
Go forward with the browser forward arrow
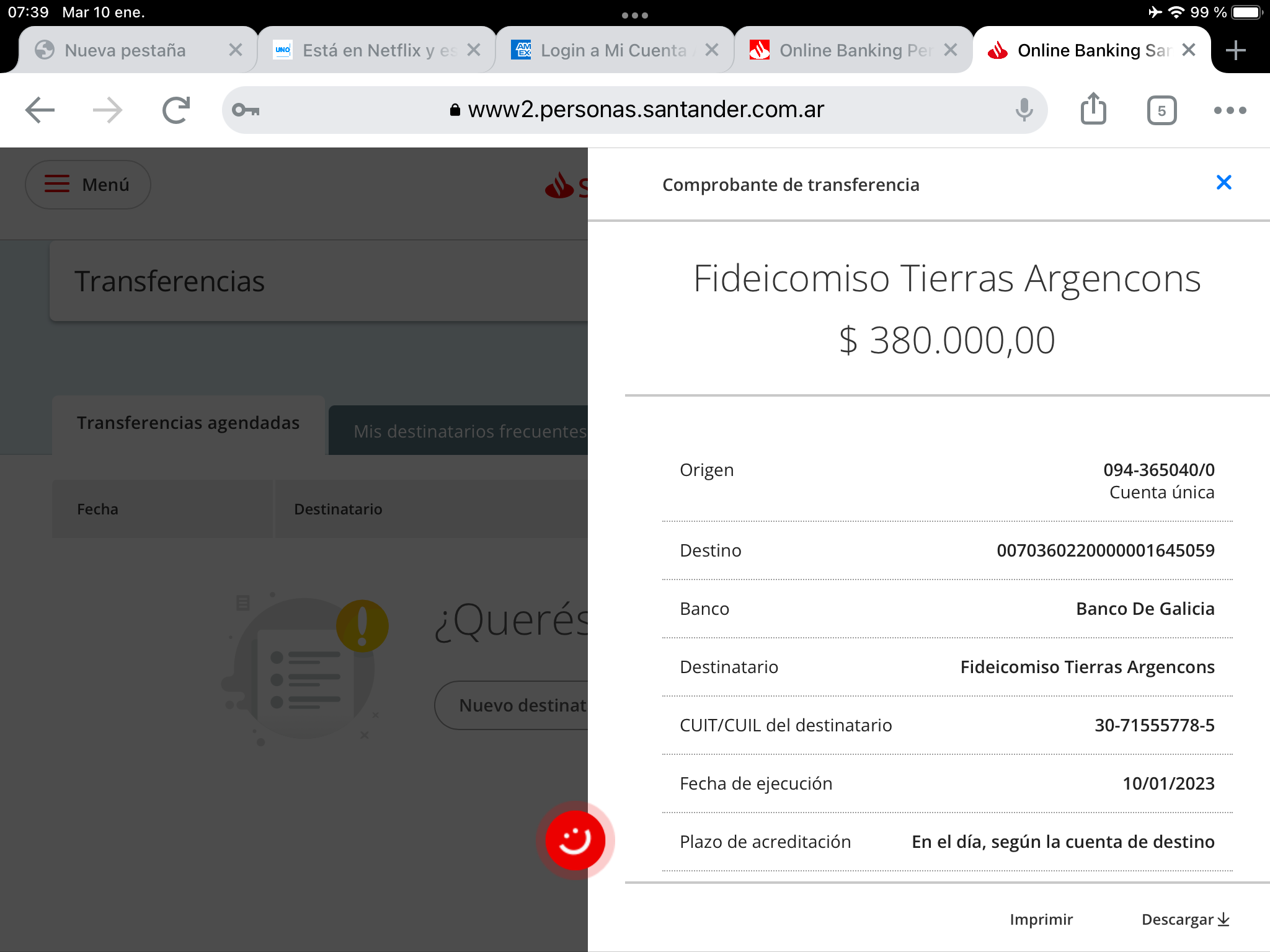pyautogui.click(x=107, y=110)
